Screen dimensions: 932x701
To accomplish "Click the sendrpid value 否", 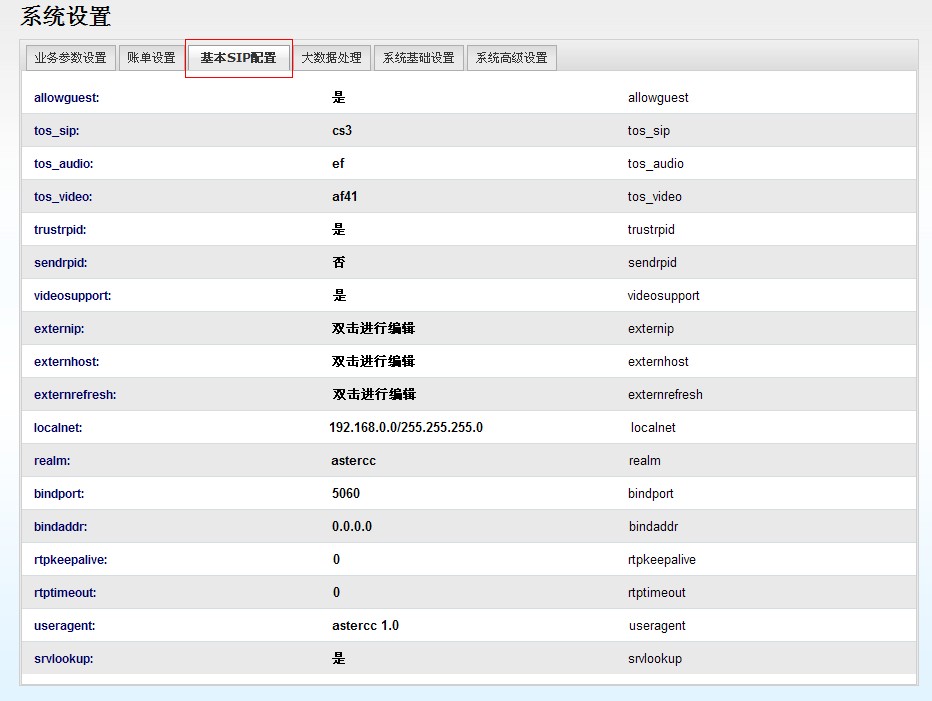I will 339,263.
